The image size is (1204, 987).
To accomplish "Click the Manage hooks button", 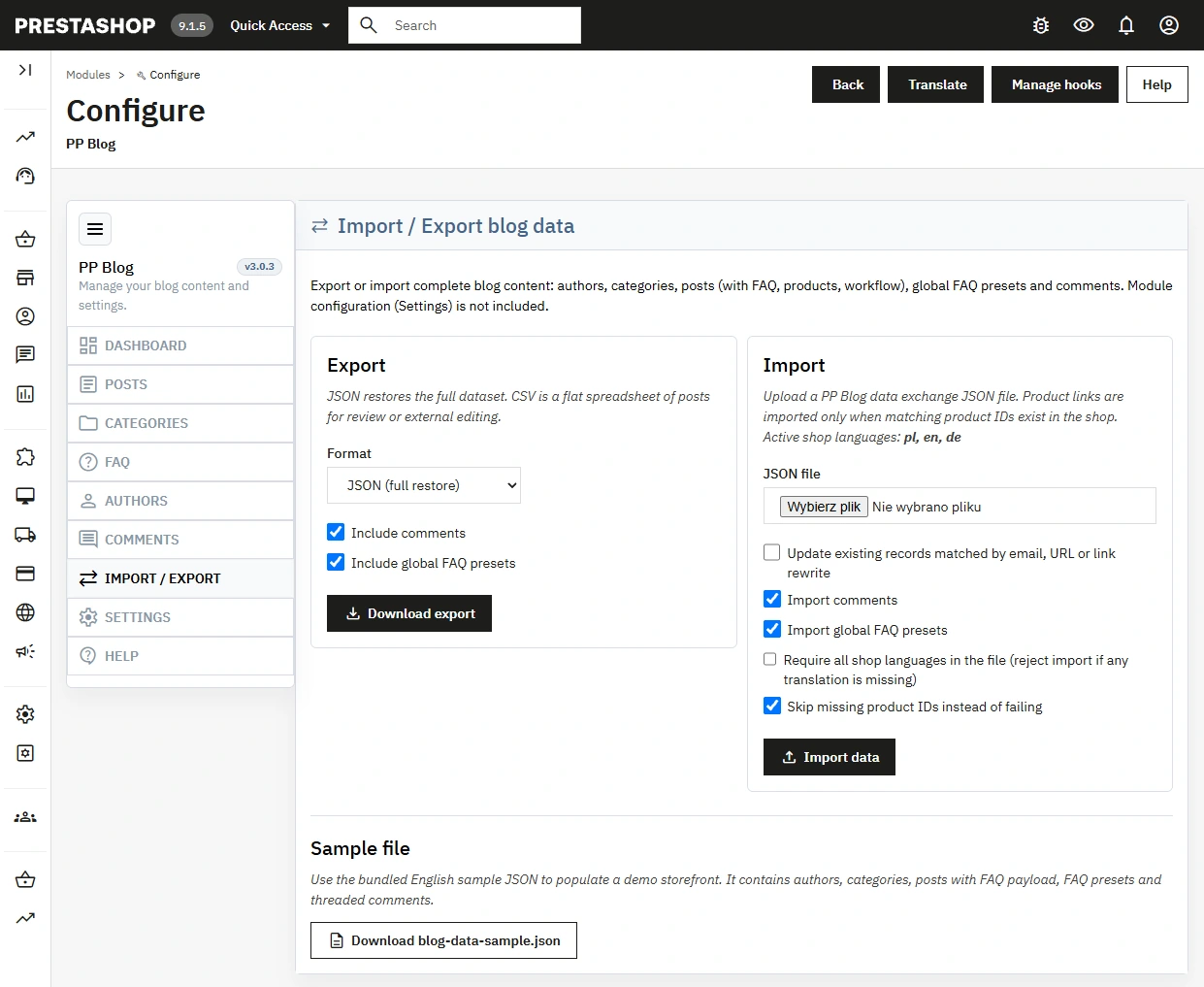I will click(1055, 84).
